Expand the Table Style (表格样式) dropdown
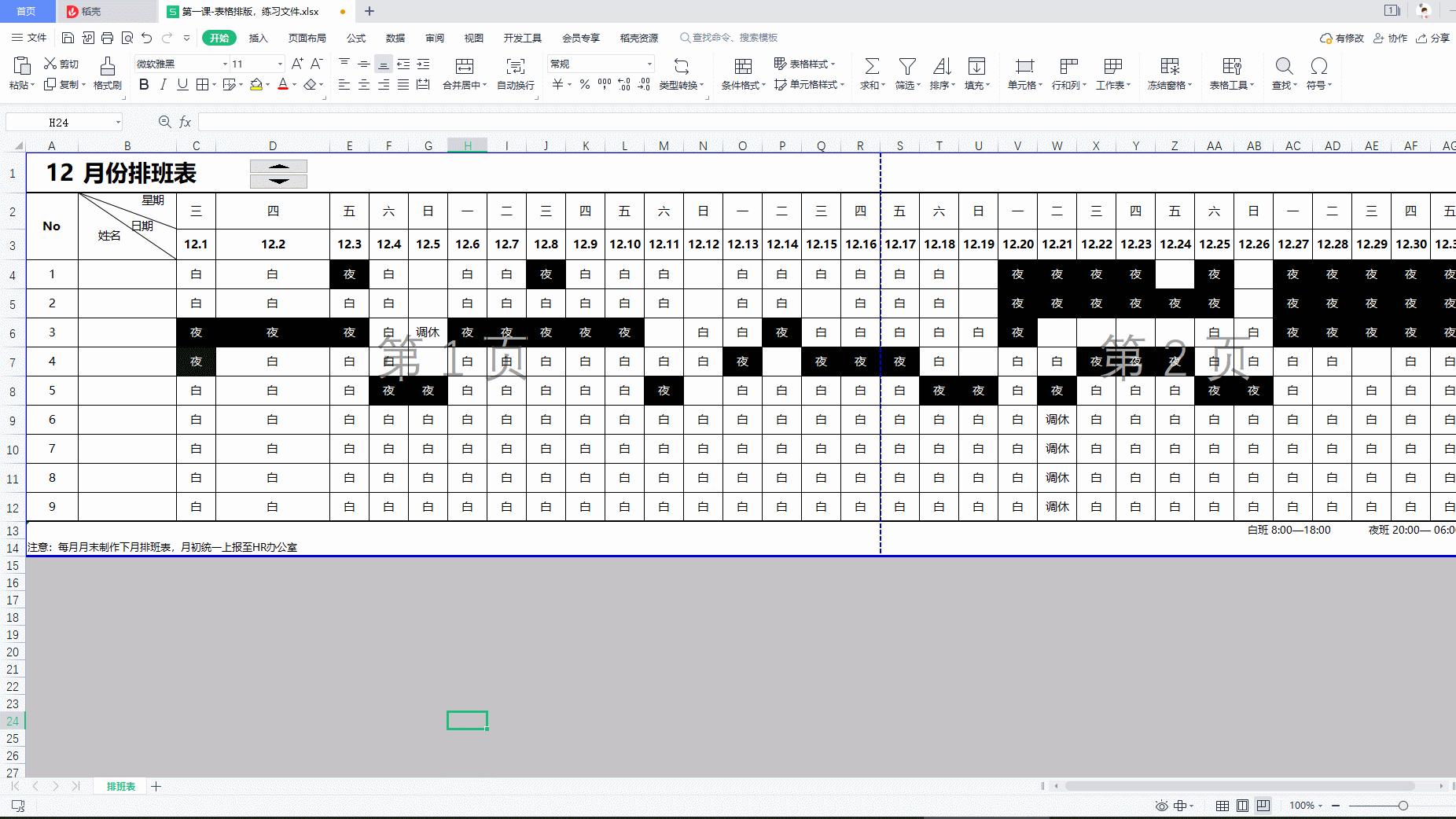1456x819 pixels. tap(833, 64)
